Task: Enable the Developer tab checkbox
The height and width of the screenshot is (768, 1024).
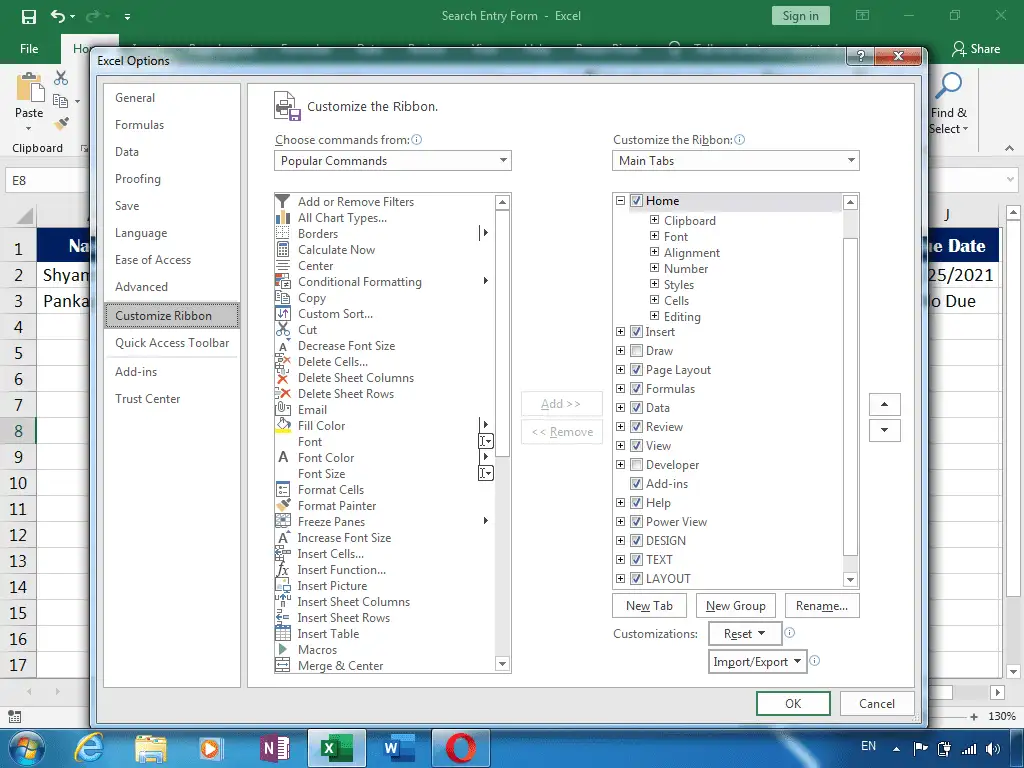Action: [636, 464]
